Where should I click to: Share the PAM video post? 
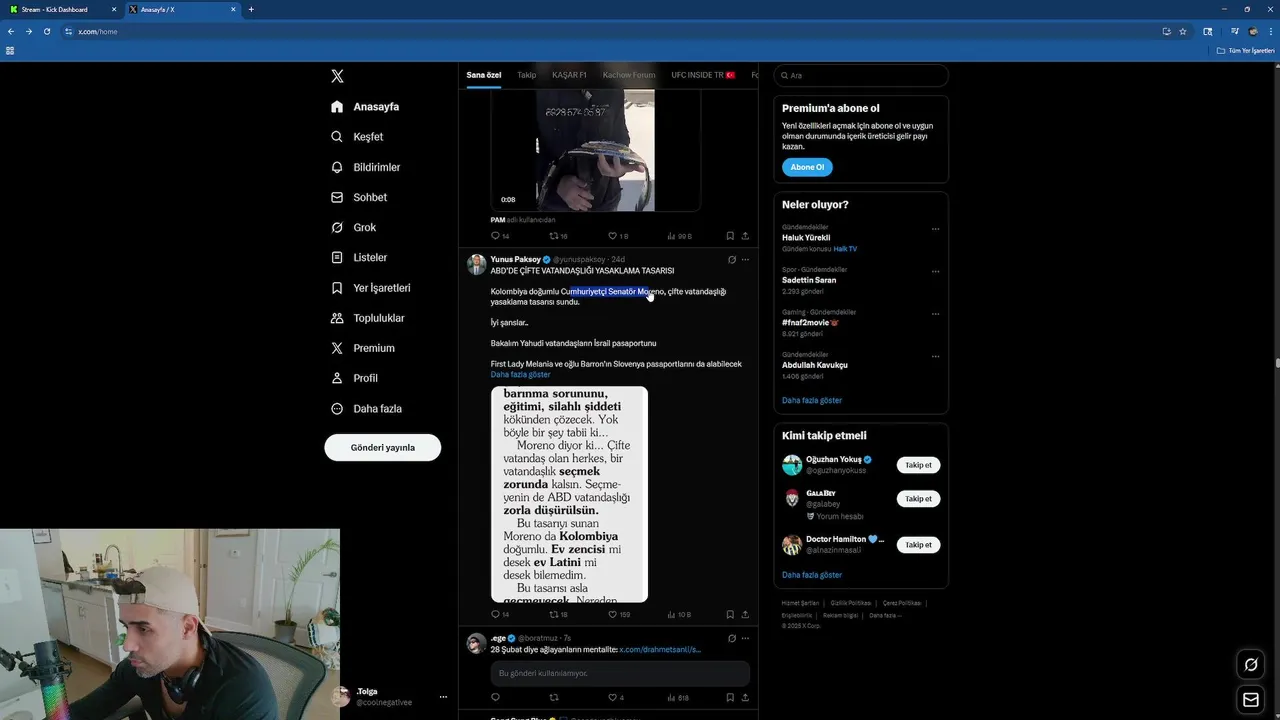(745, 236)
